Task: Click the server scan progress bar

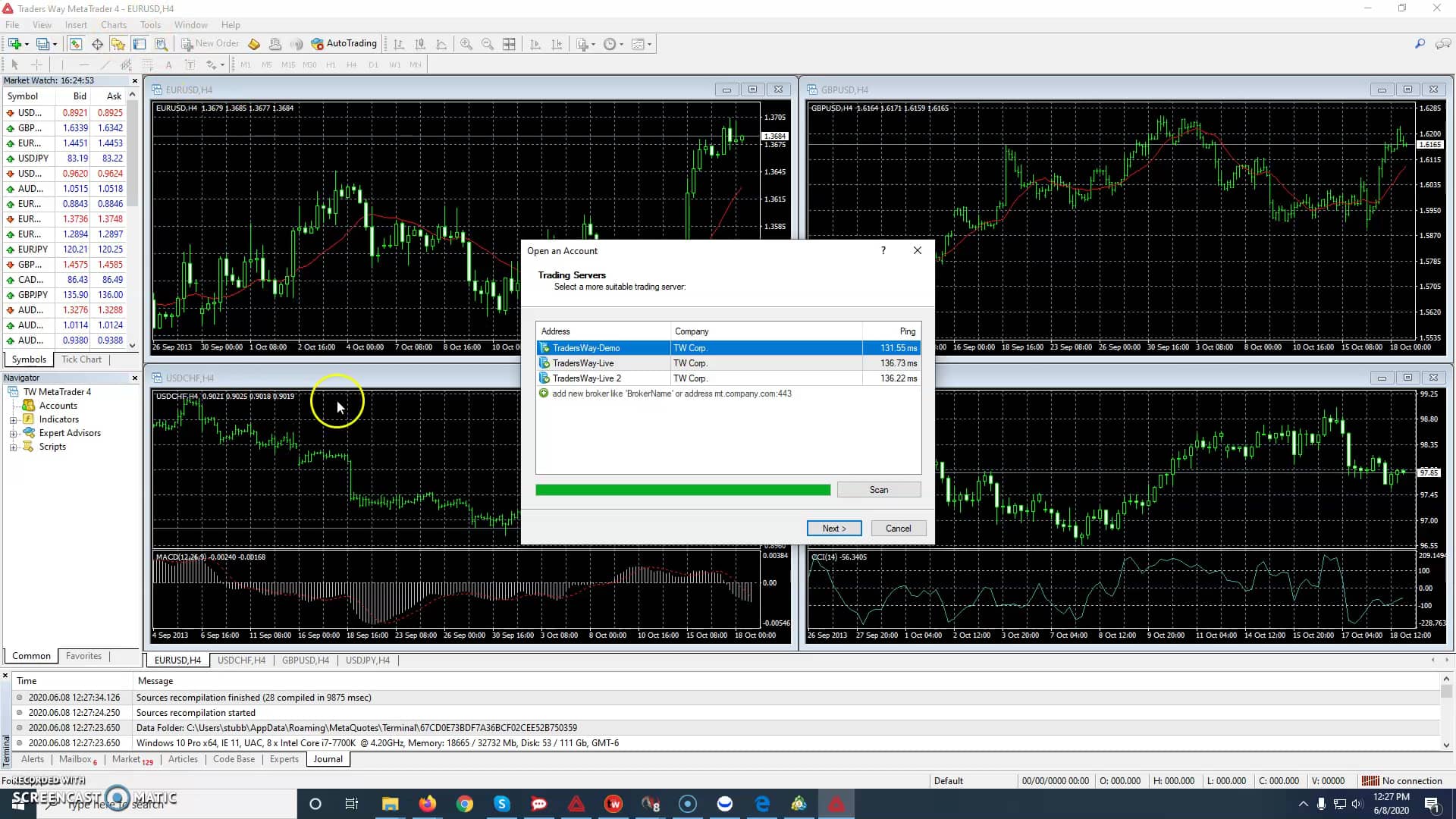Action: coord(682,489)
